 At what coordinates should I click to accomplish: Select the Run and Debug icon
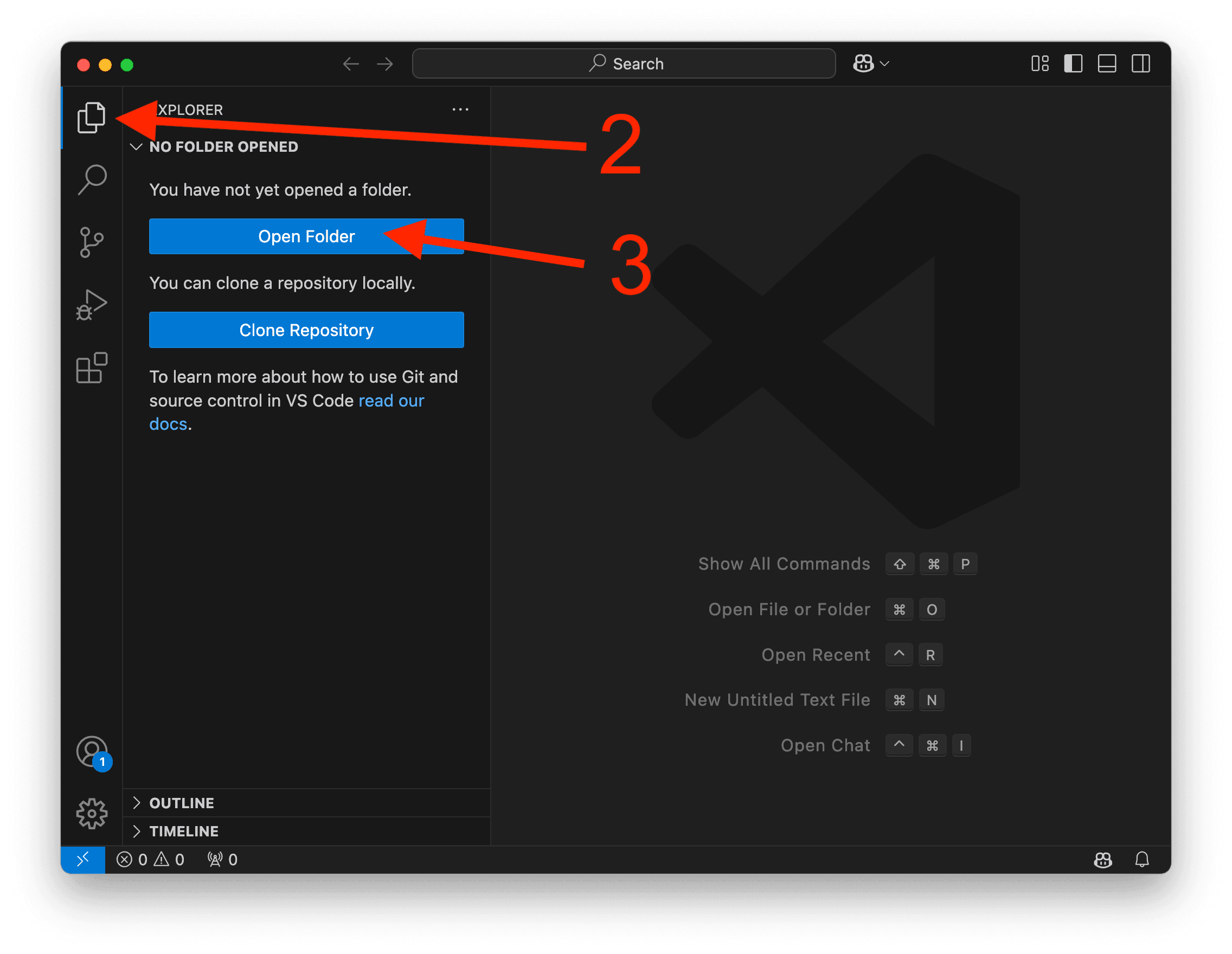pyautogui.click(x=92, y=305)
